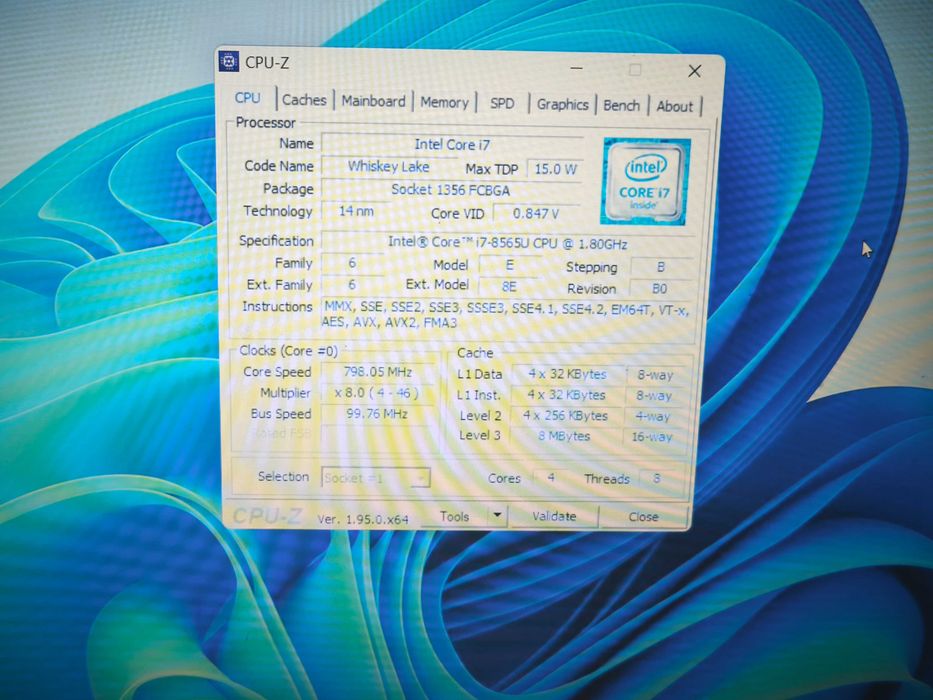The image size is (933, 700).
Task: Show the About tab
Action: 675,107
